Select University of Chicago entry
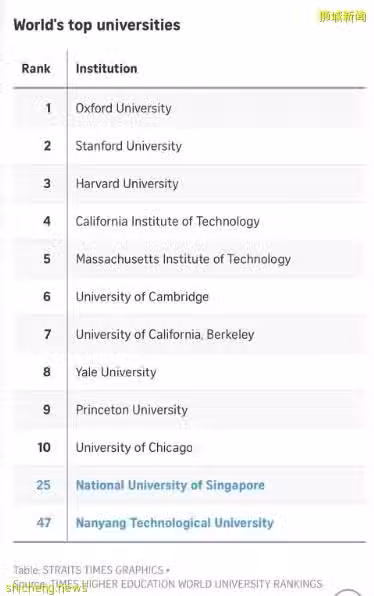 (x=134, y=448)
